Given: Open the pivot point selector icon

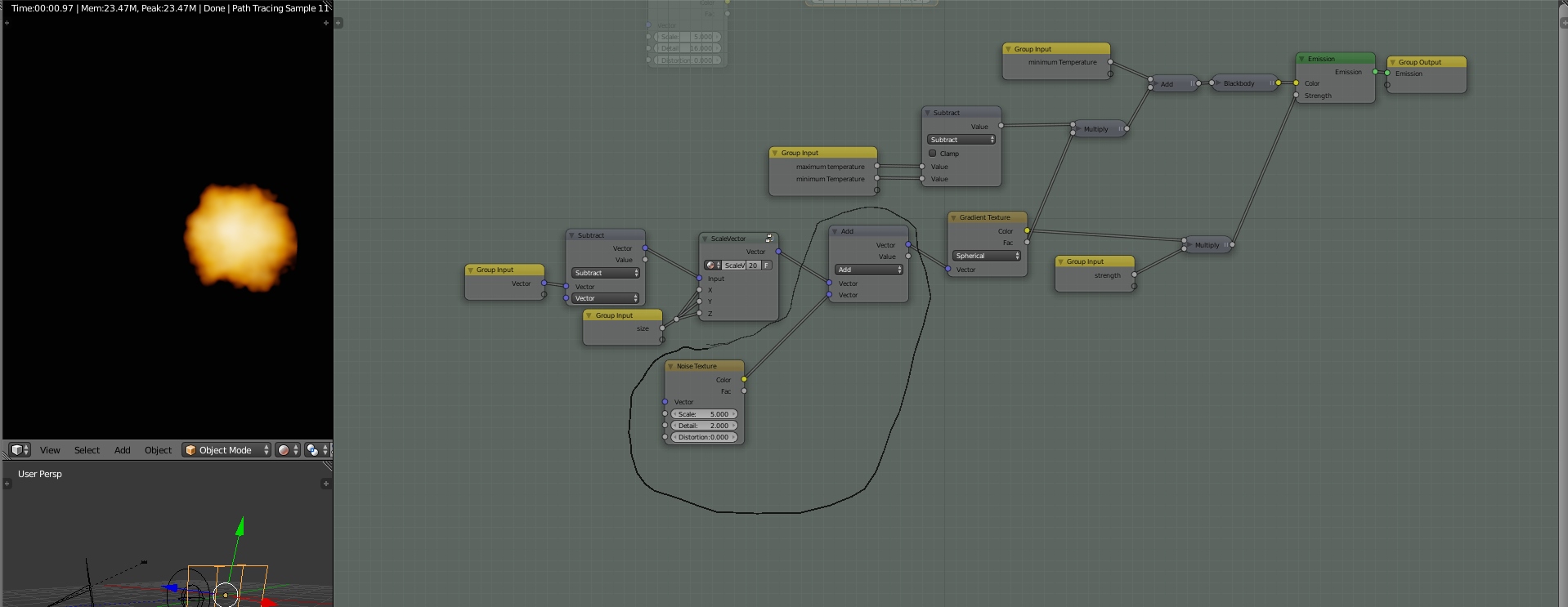Looking at the screenshot, I should (x=316, y=450).
